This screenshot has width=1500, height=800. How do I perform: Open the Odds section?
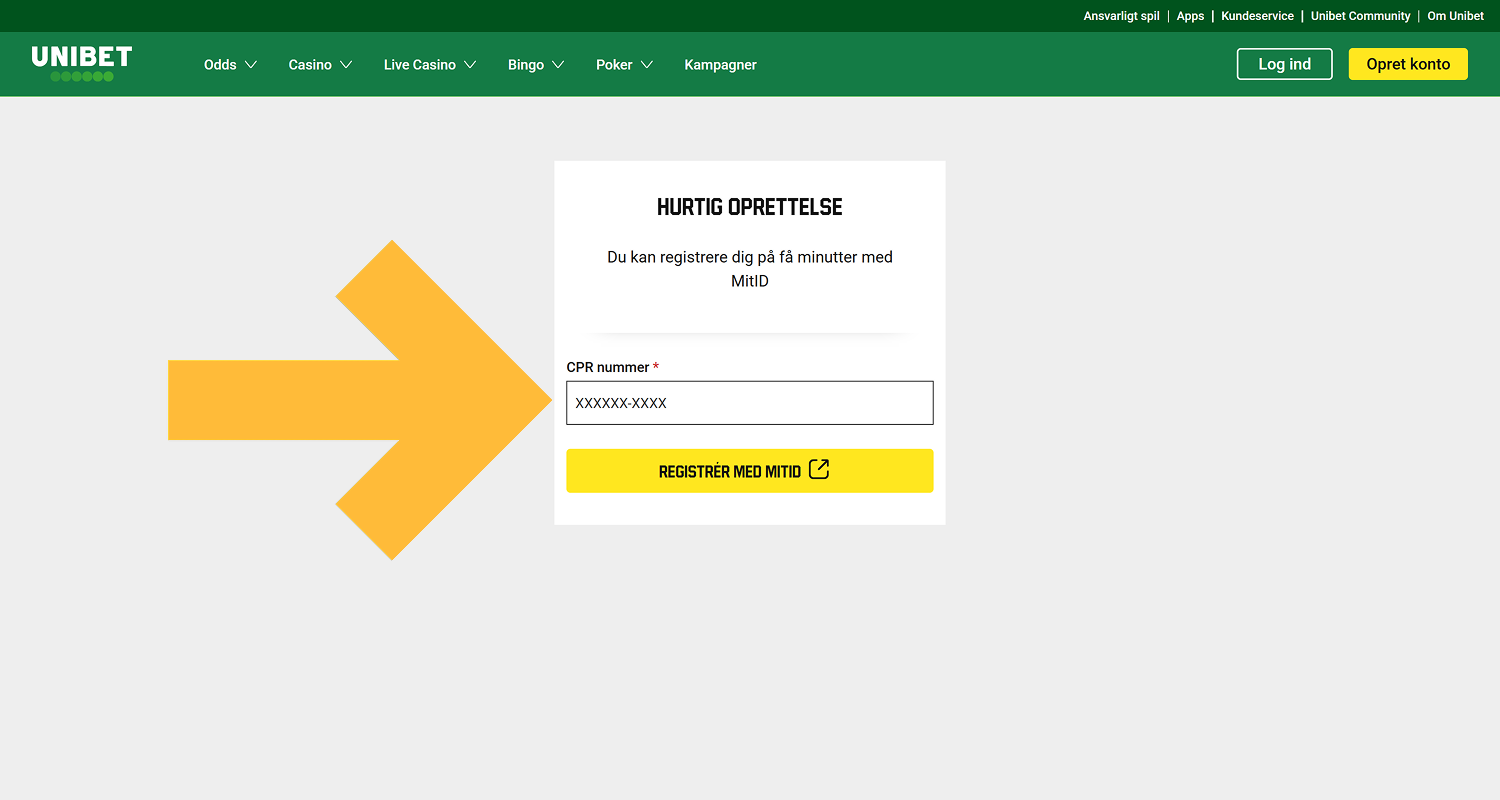click(x=220, y=65)
